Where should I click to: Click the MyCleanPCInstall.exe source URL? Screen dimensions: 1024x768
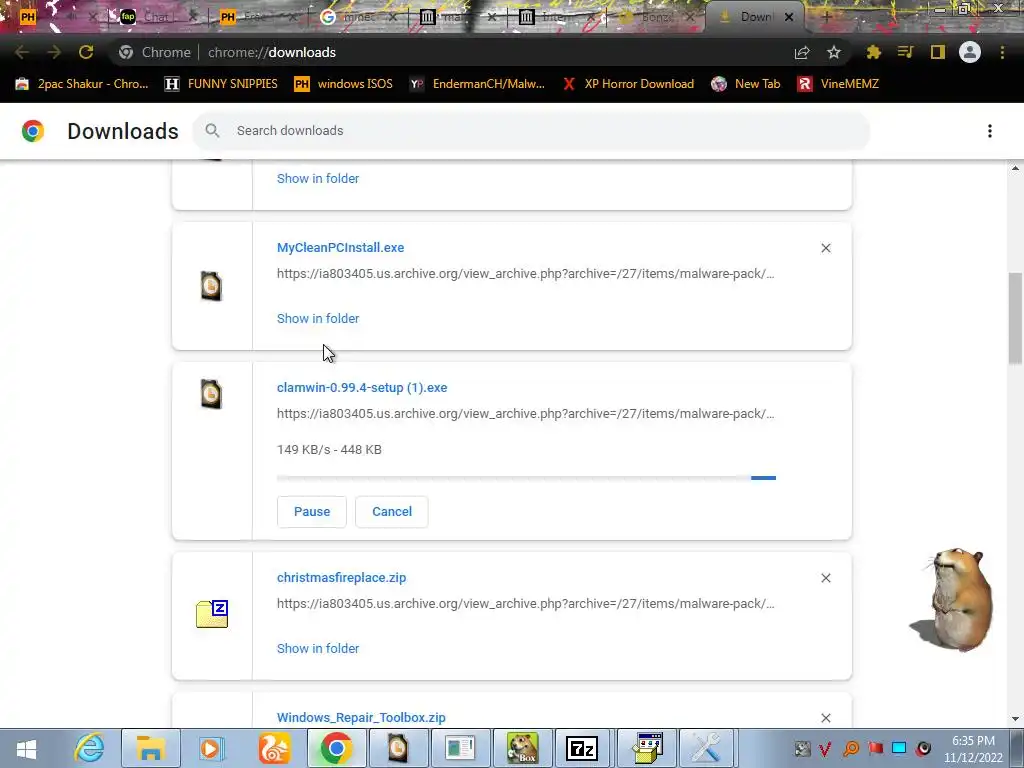[526, 274]
